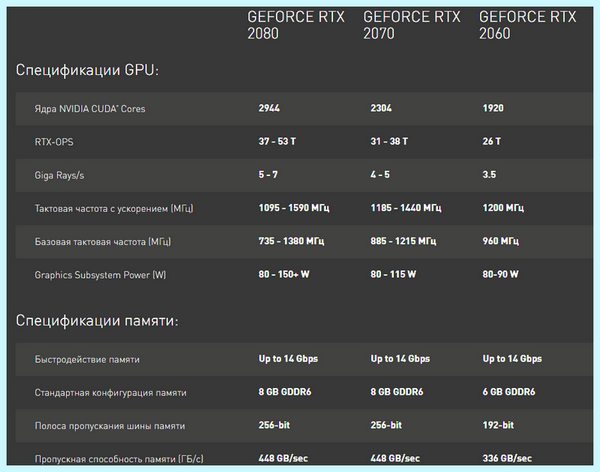The width and height of the screenshot is (600, 472).
Task: Click the 336 GB/sec value
Action: click(x=507, y=459)
